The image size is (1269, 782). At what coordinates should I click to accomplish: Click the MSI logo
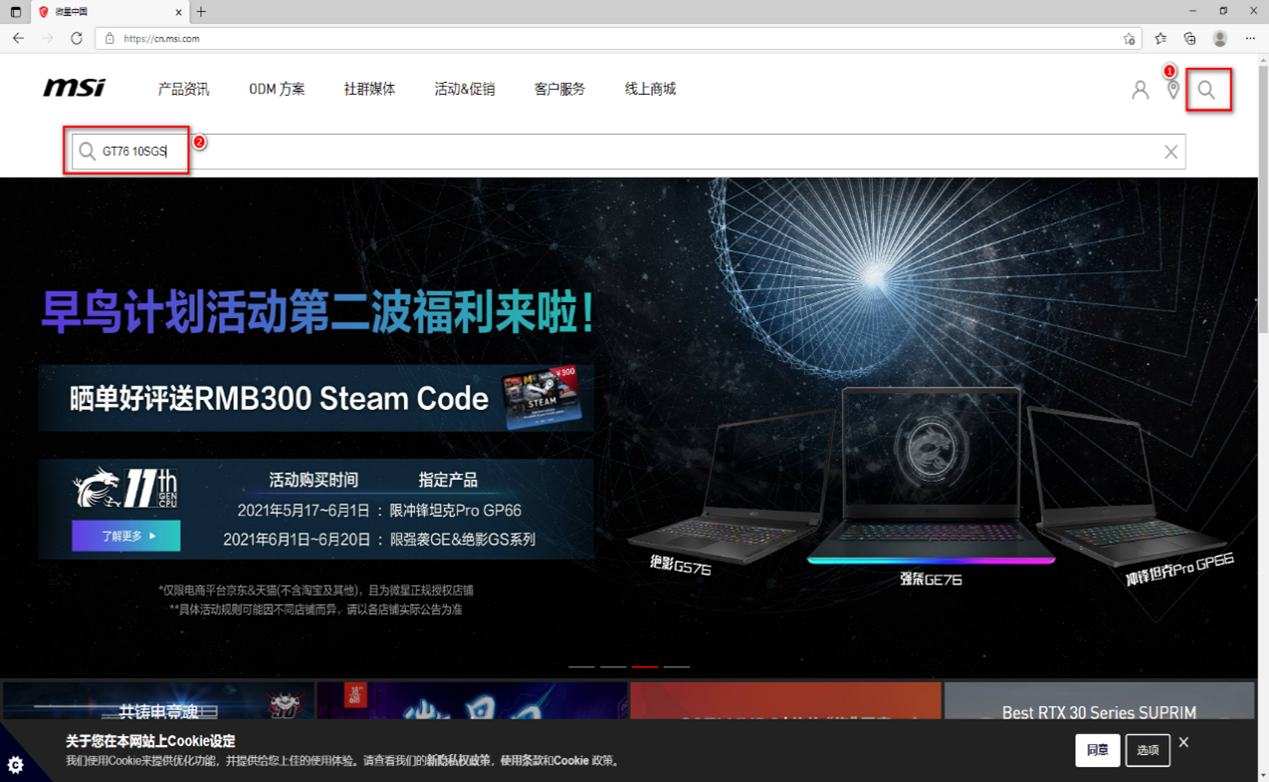[74, 89]
